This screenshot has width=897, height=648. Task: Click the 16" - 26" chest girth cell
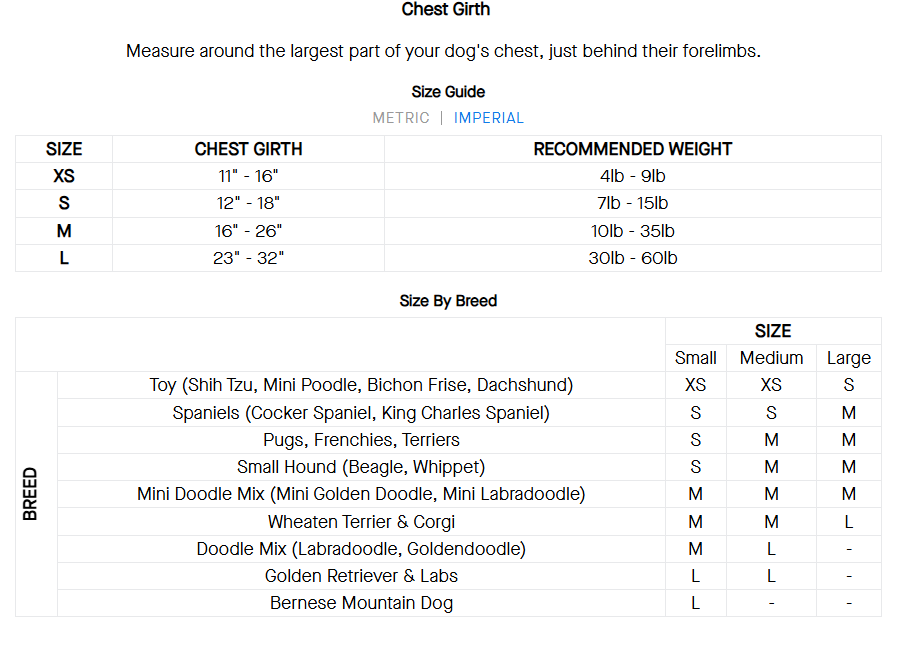tap(248, 231)
